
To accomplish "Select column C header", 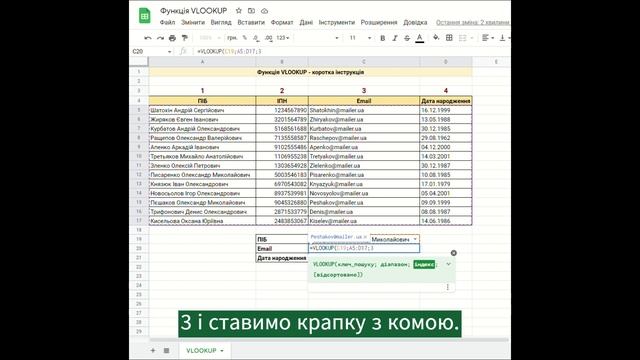I will tap(364, 62).
